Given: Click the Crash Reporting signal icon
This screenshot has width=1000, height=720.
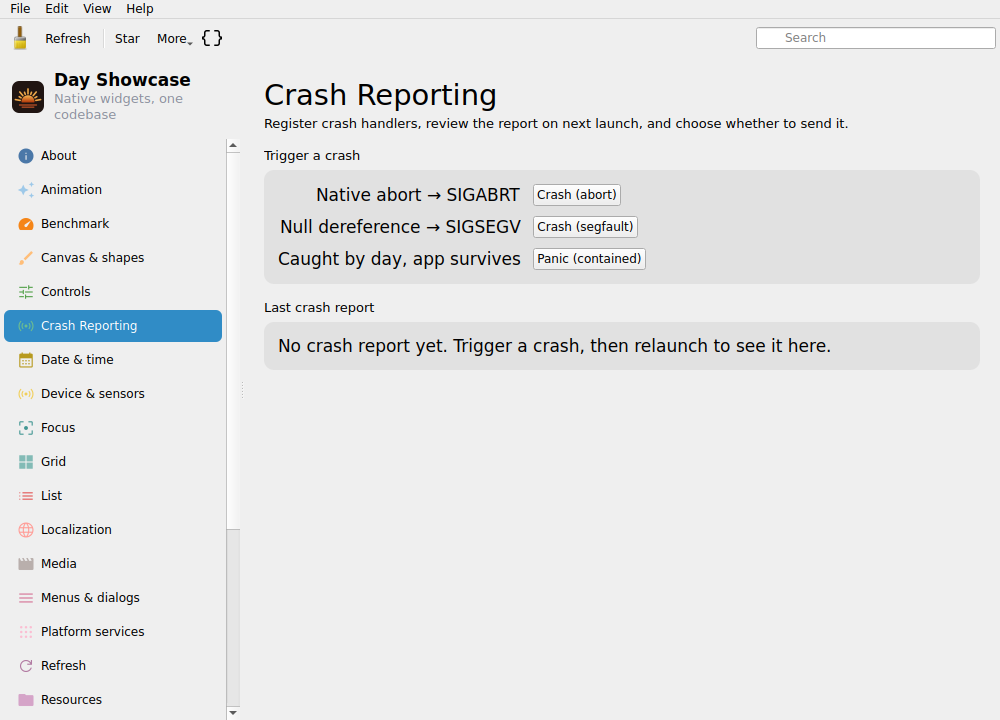Looking at the screenshot, I should click(x=26, y=326).
